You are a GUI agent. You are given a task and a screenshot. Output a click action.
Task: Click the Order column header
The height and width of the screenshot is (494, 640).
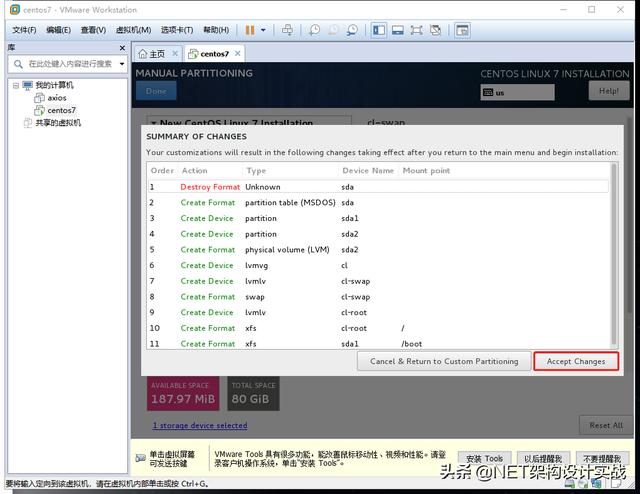pyautogui.click(x=162, y=171)
